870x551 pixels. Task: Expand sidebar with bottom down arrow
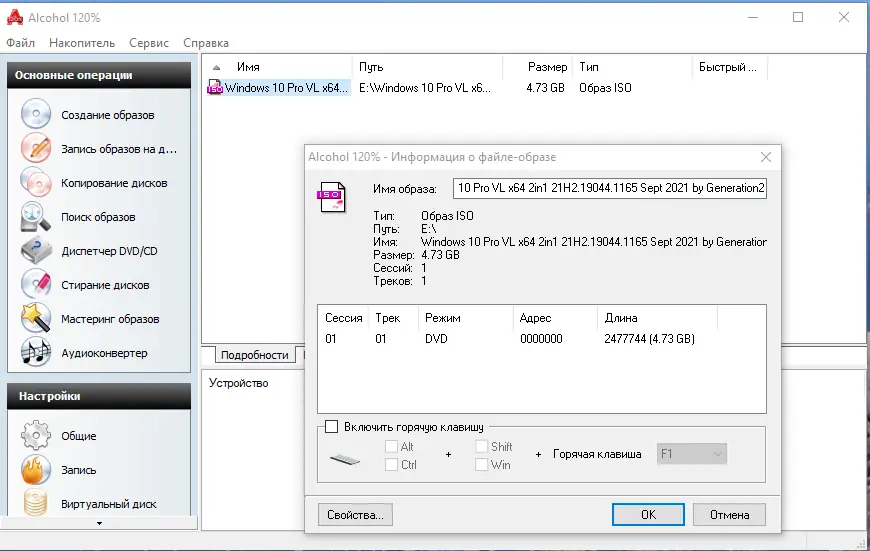[99, 523]
